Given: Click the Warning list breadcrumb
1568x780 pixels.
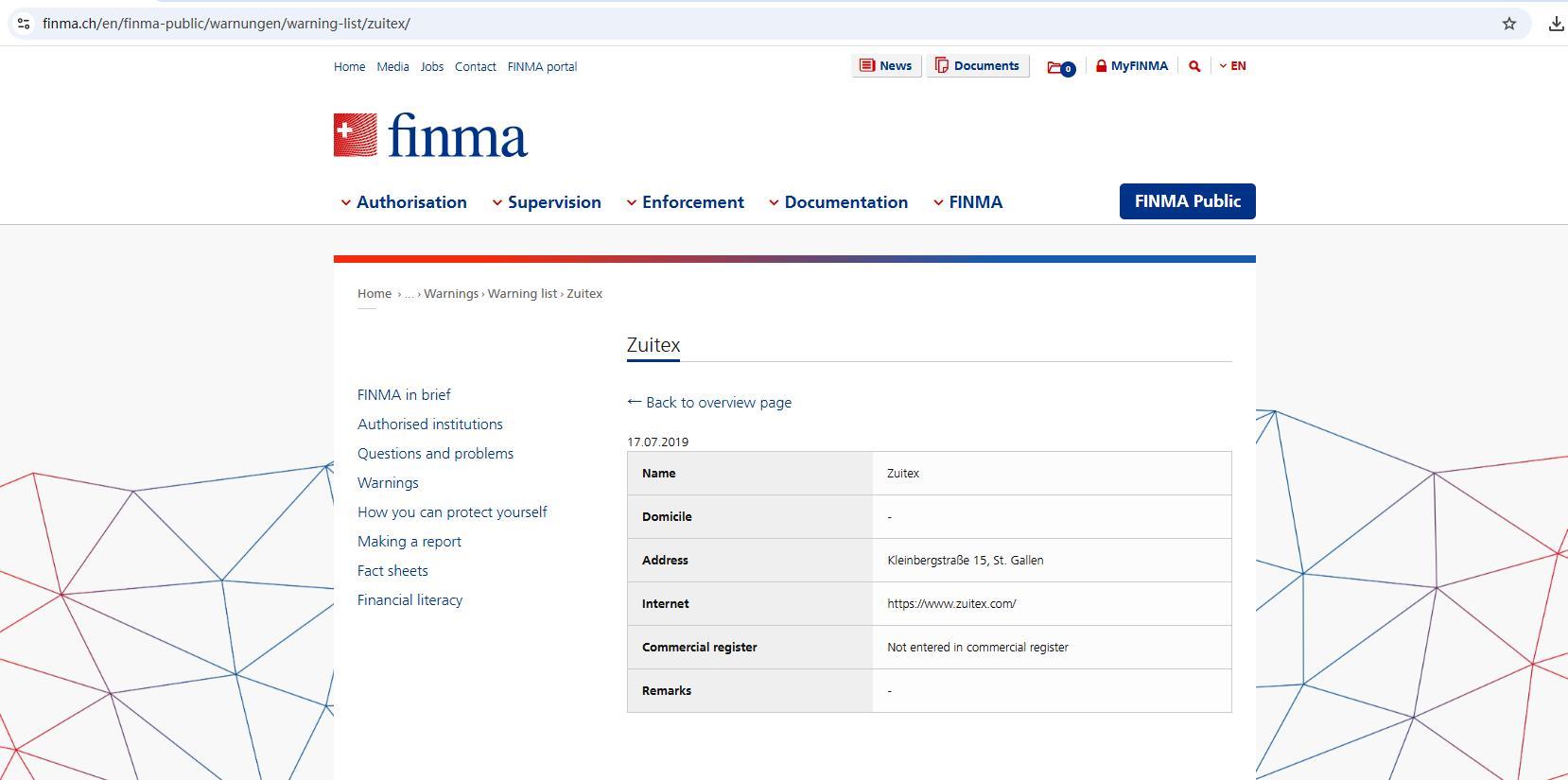Looking at the screenshot, I should click(x=522, y=294).
